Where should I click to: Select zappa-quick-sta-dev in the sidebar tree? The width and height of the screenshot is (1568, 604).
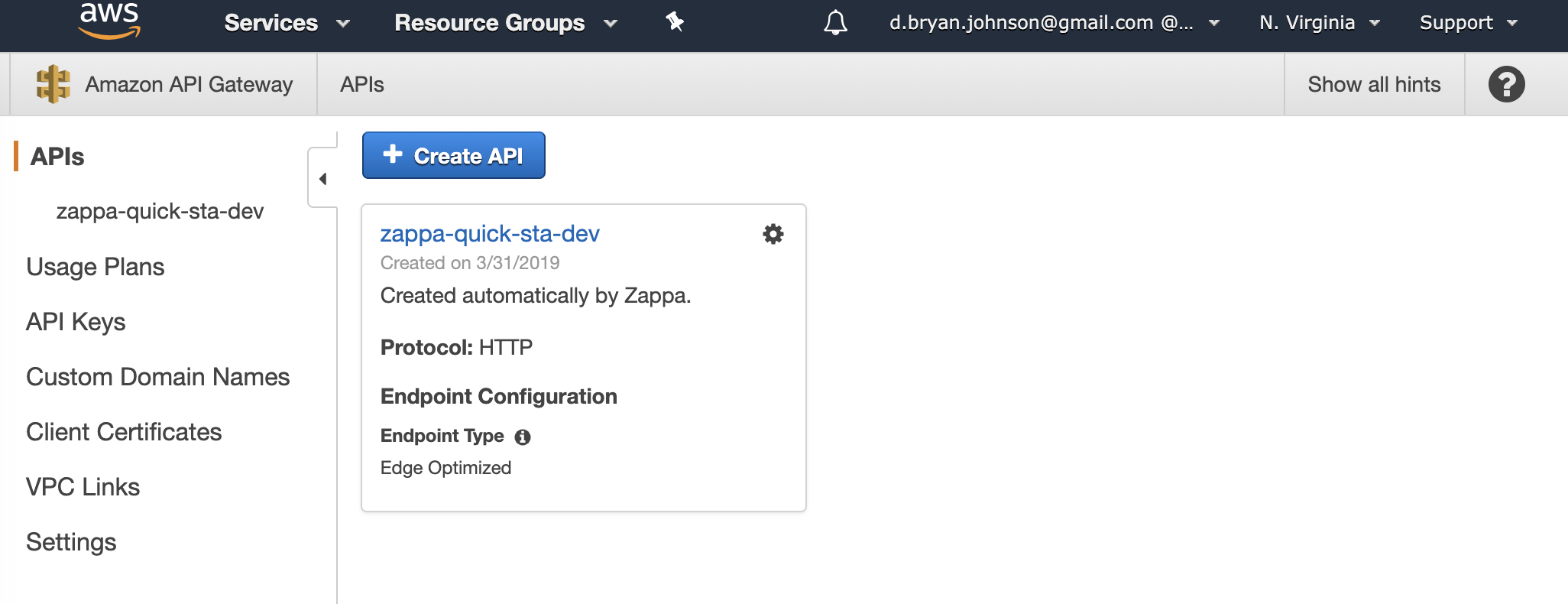160,211
